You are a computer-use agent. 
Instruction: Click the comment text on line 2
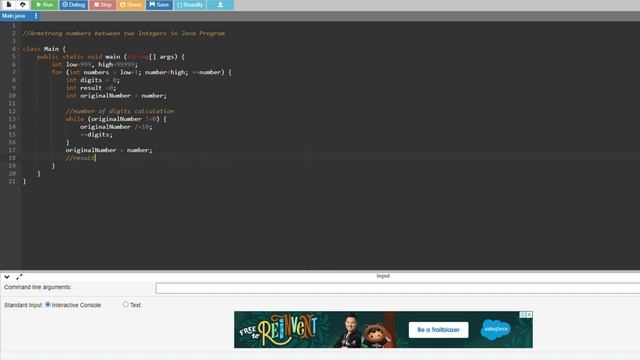pos(124,33)
